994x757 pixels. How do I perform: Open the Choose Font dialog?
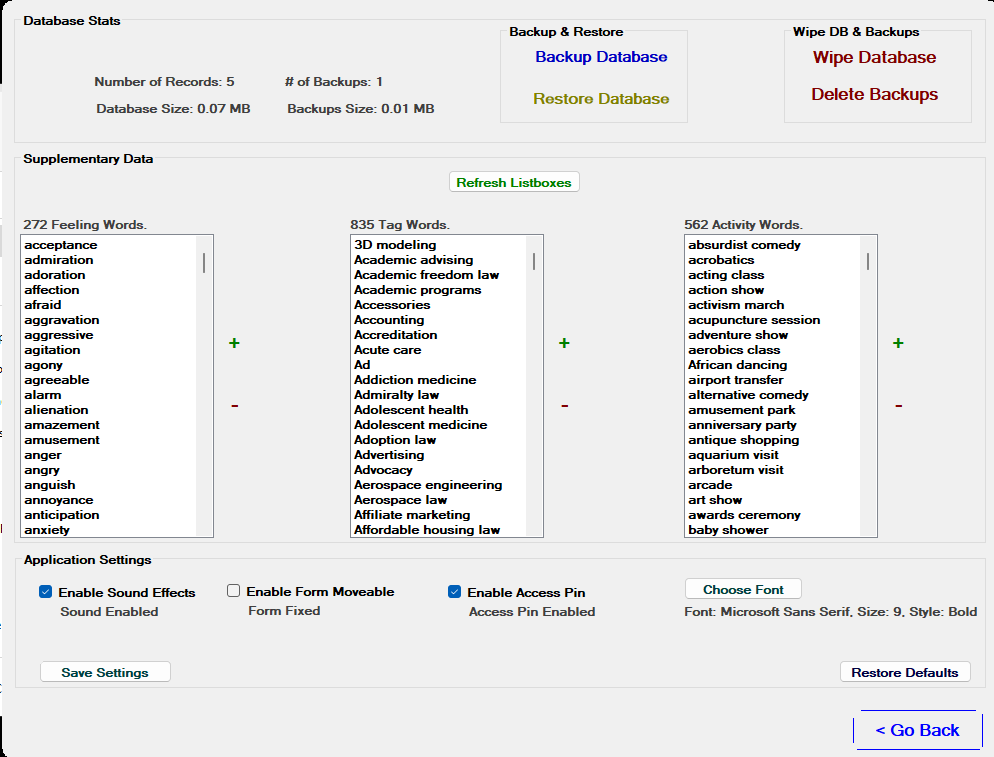click(x=743, y=590)
